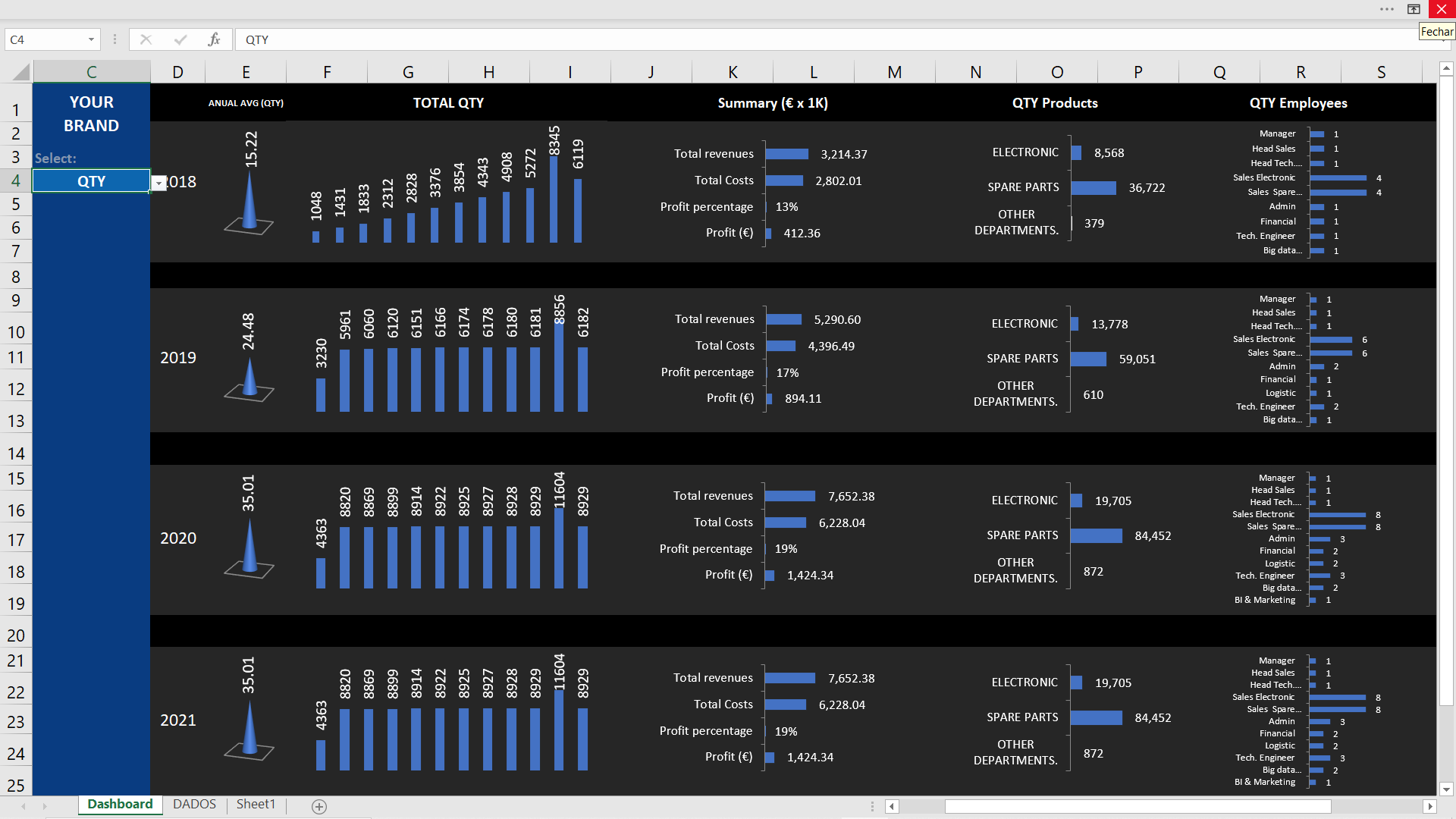1456x819 pixels.
Task: Click the Insert Function fx icon
Action: coord(214,39)
